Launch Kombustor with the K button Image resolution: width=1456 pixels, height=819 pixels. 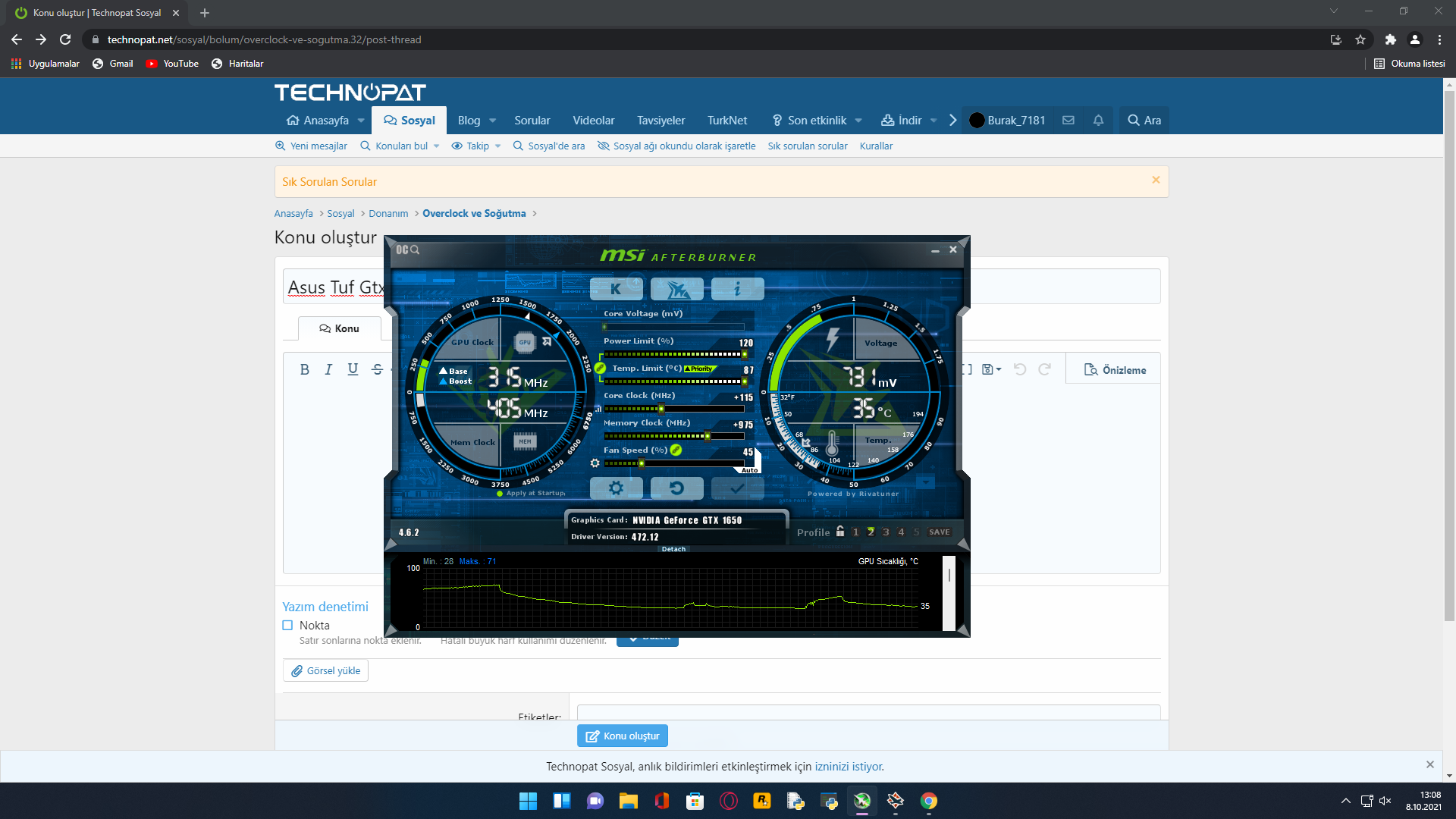coord(616,289)
